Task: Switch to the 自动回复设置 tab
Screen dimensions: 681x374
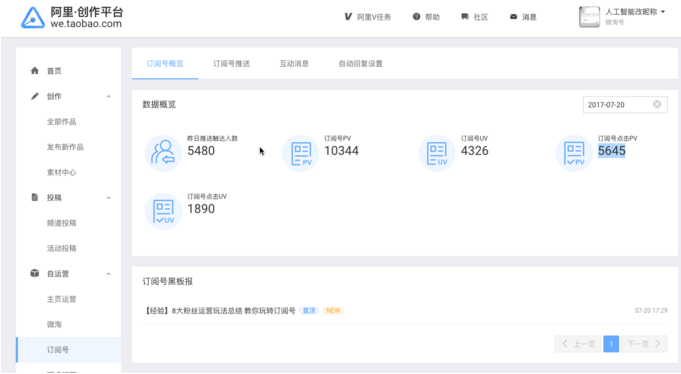Action: tap(360, 63)
